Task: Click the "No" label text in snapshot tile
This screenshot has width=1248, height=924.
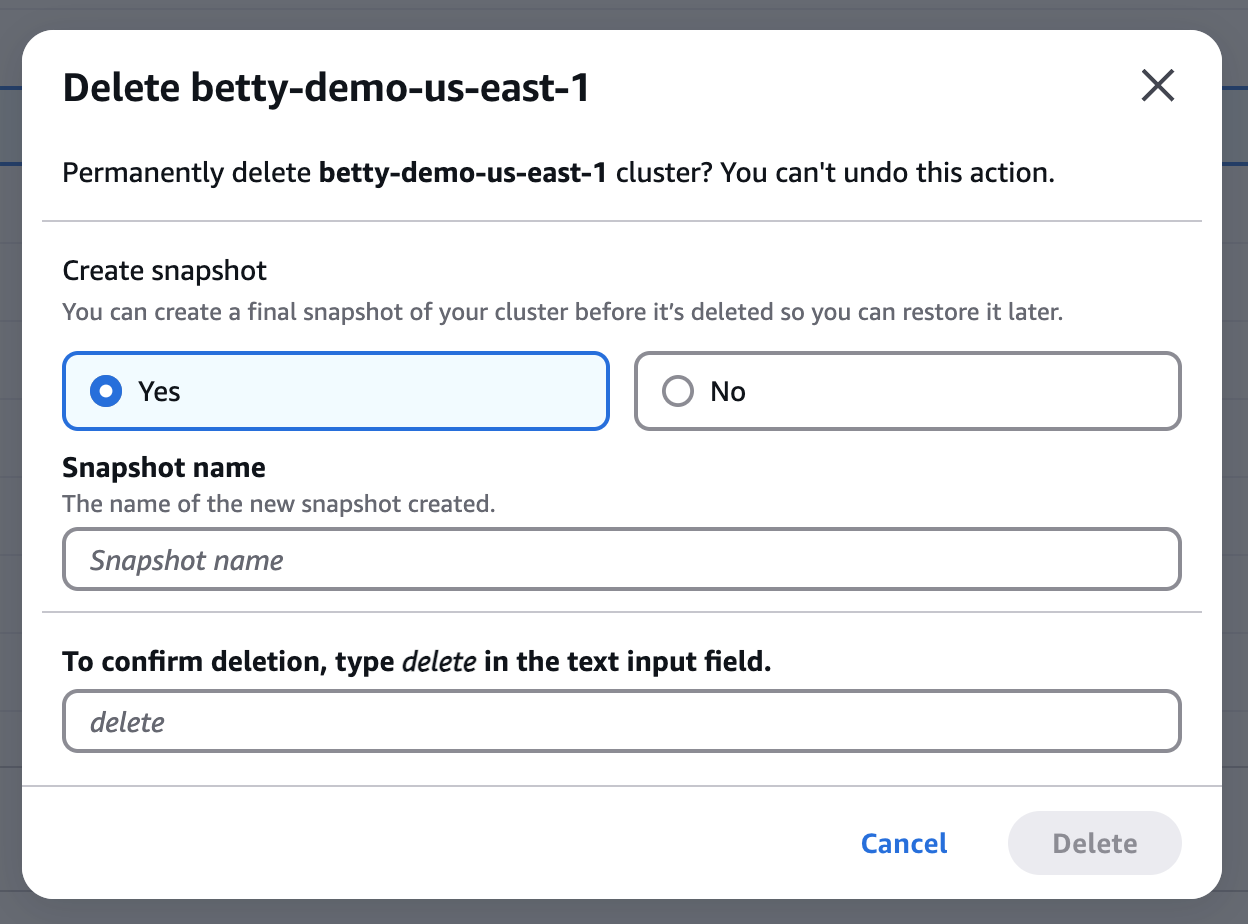Action: click(x=728, y=391)
